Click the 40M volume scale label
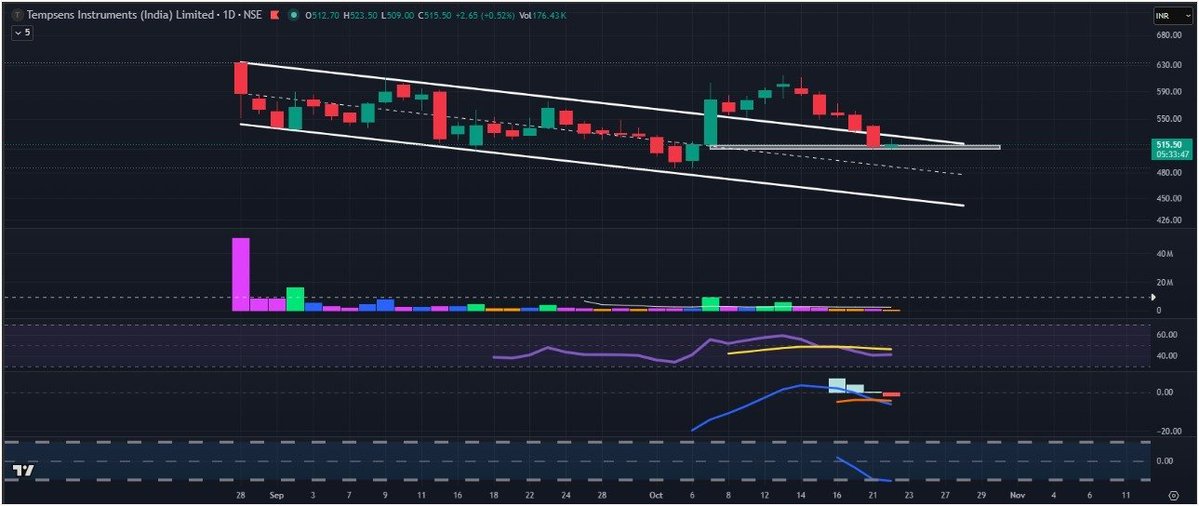Viewport: 1199px width, 506px height. pos(1166,255)
